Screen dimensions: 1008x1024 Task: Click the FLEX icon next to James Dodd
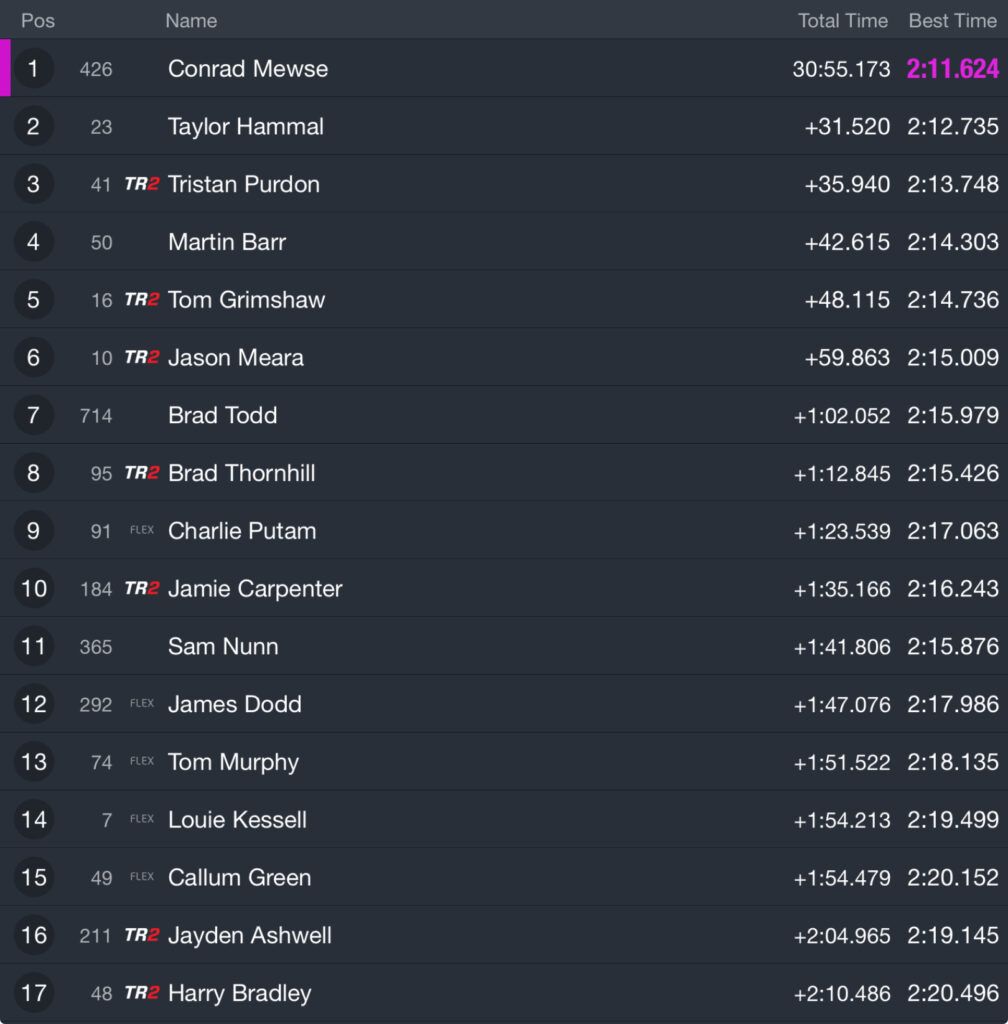[x=142, y=703]
